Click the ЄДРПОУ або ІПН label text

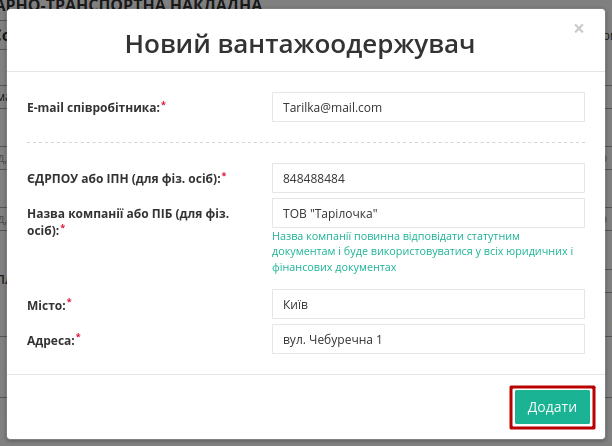pos(126,178)
